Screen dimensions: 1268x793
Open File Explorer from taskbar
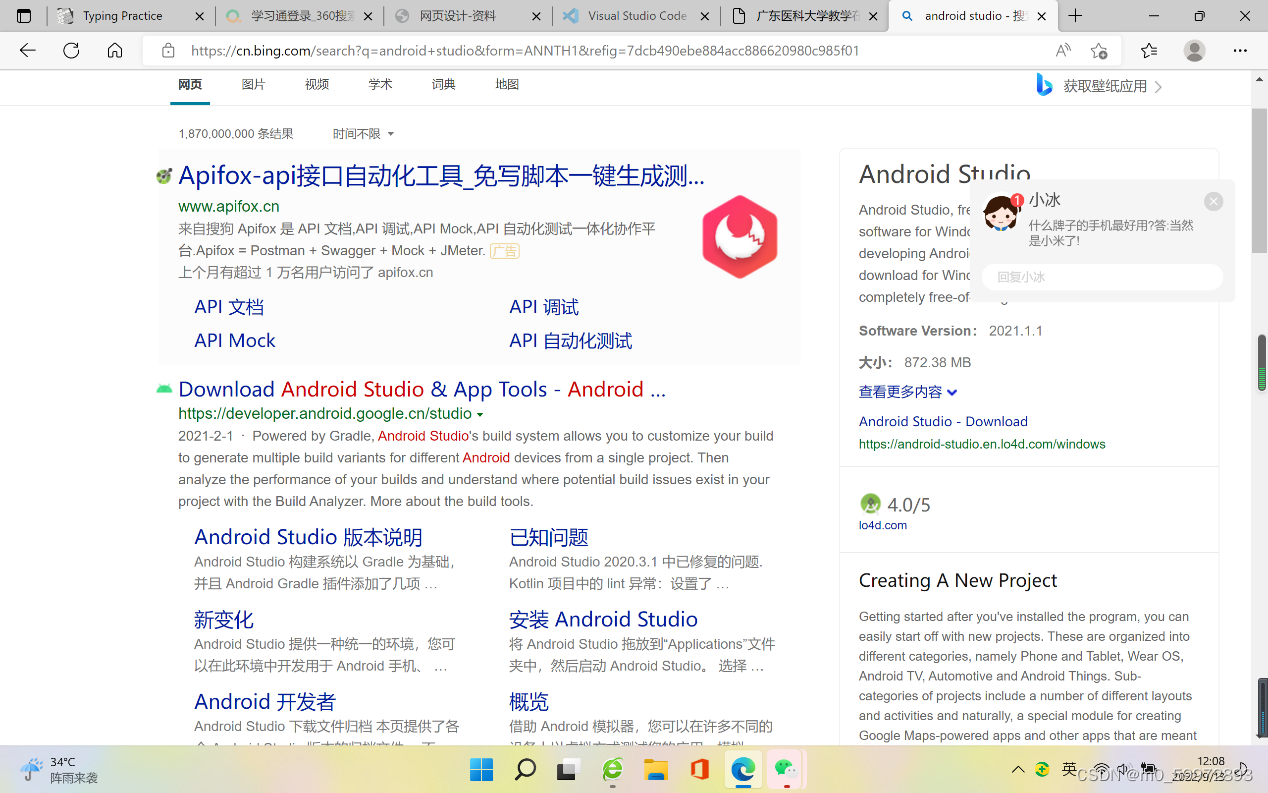pyautogui.click(x=655, y=769)
